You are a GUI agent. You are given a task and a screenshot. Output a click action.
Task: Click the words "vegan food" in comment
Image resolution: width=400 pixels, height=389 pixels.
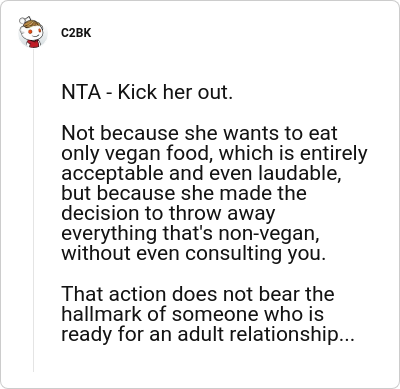[x=160, y=154]
